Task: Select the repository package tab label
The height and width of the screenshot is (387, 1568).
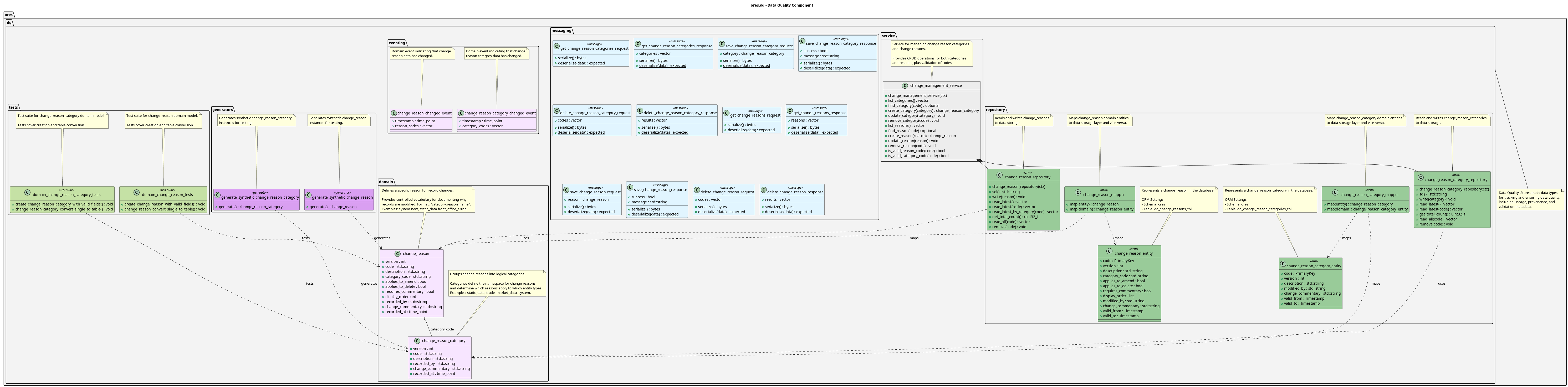Action: (995, 110)
